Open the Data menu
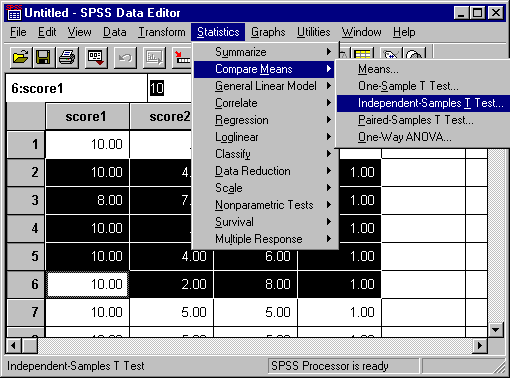The image size is (510, 378). coord(115,32)
